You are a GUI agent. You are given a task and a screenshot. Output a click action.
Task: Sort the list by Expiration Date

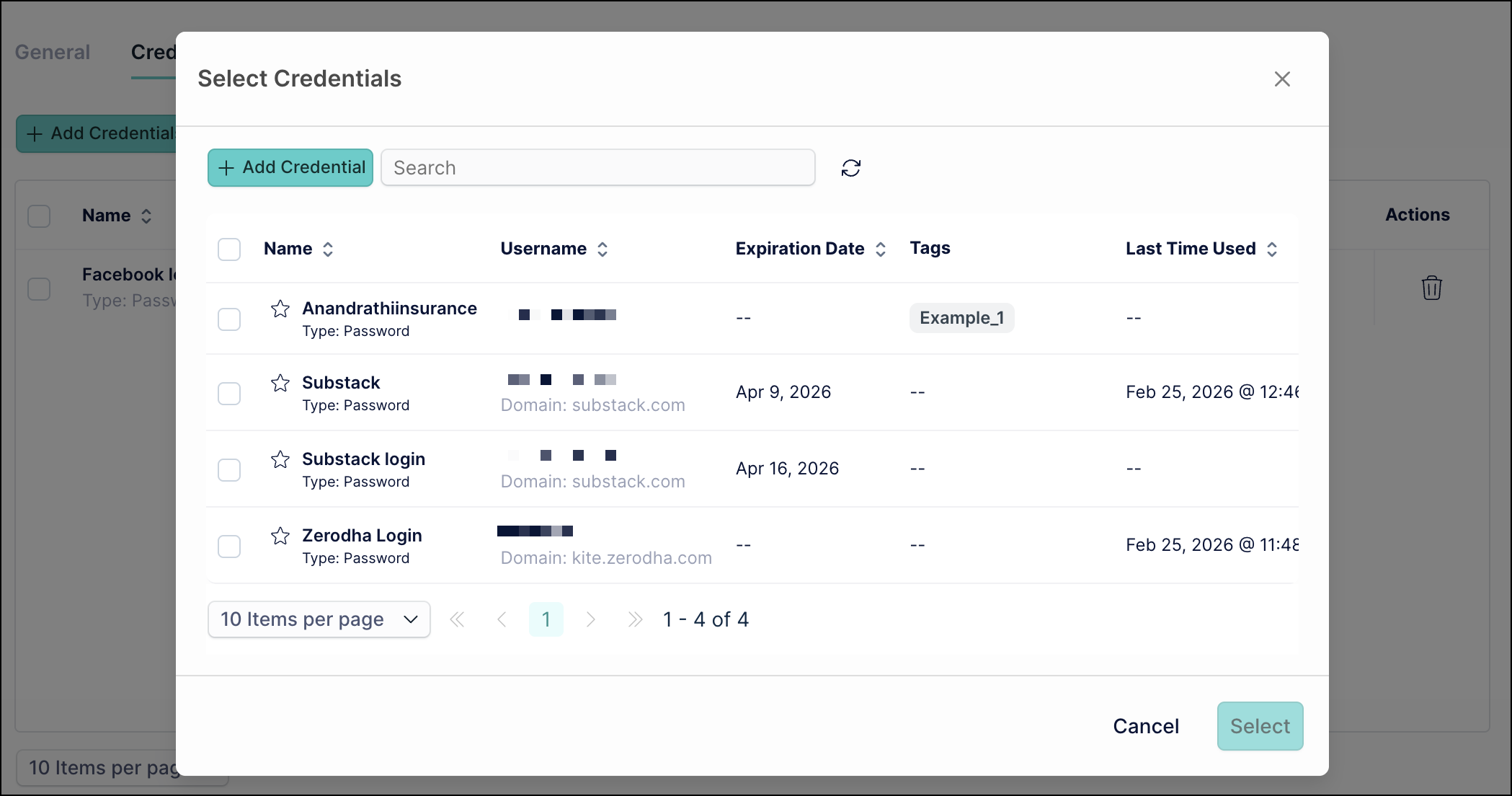pyautogui.click(x=881, y=248)
